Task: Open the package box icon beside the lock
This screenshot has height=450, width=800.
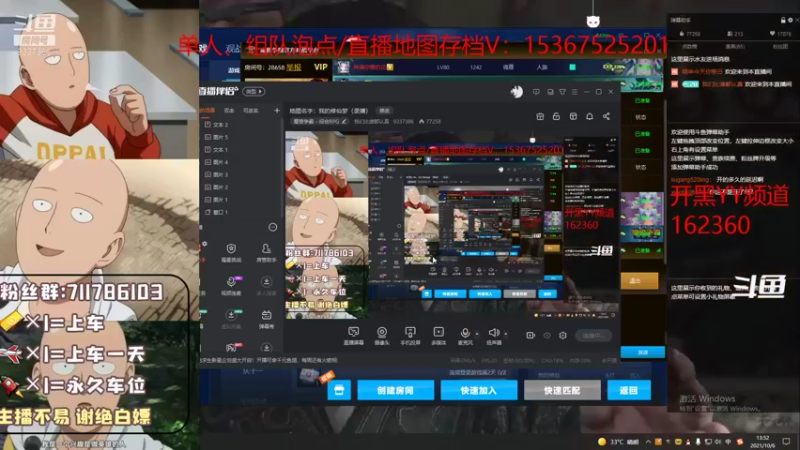Action: [573, 116]
